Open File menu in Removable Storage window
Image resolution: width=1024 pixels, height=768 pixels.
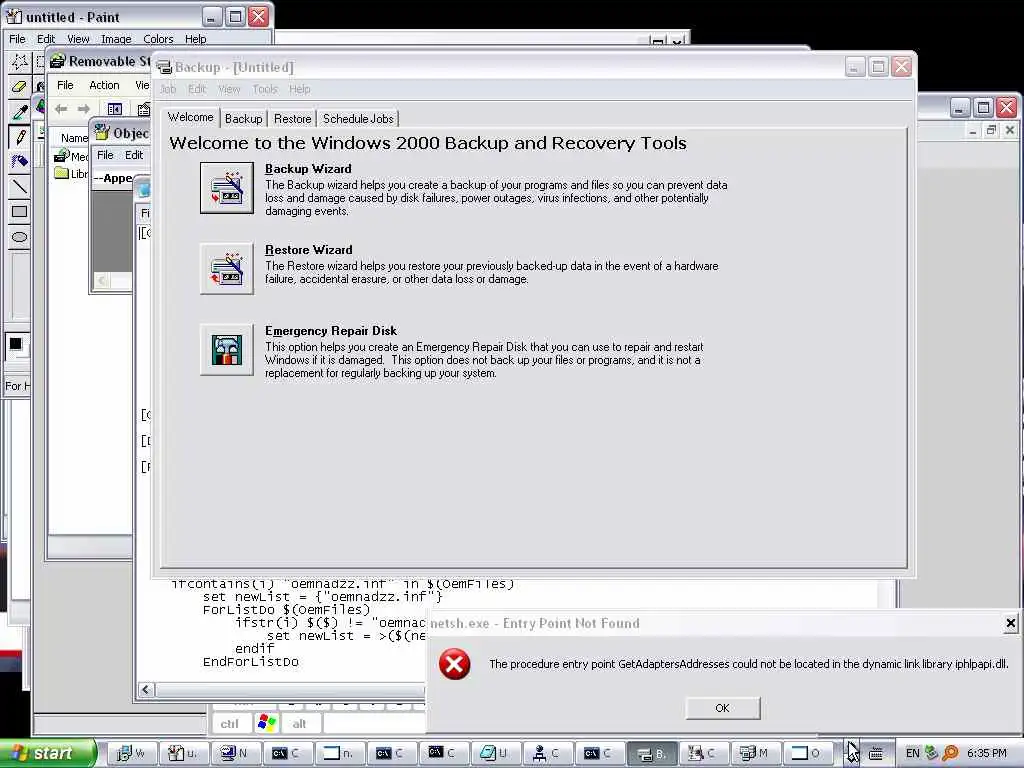65,85
